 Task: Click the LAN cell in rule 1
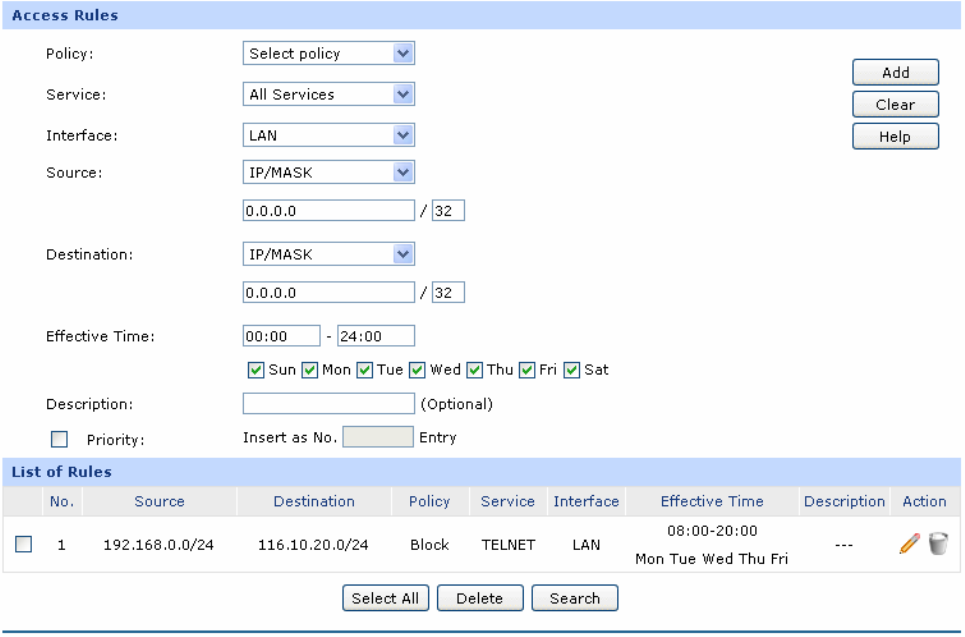click(x=586, y=545)
